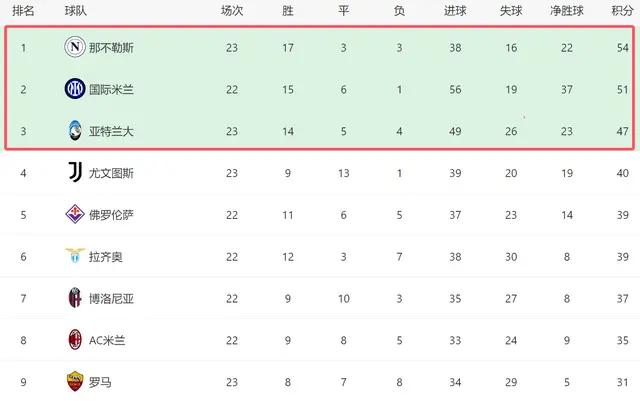
Task: Click the 场次 column header
Action: pos(232,10)
